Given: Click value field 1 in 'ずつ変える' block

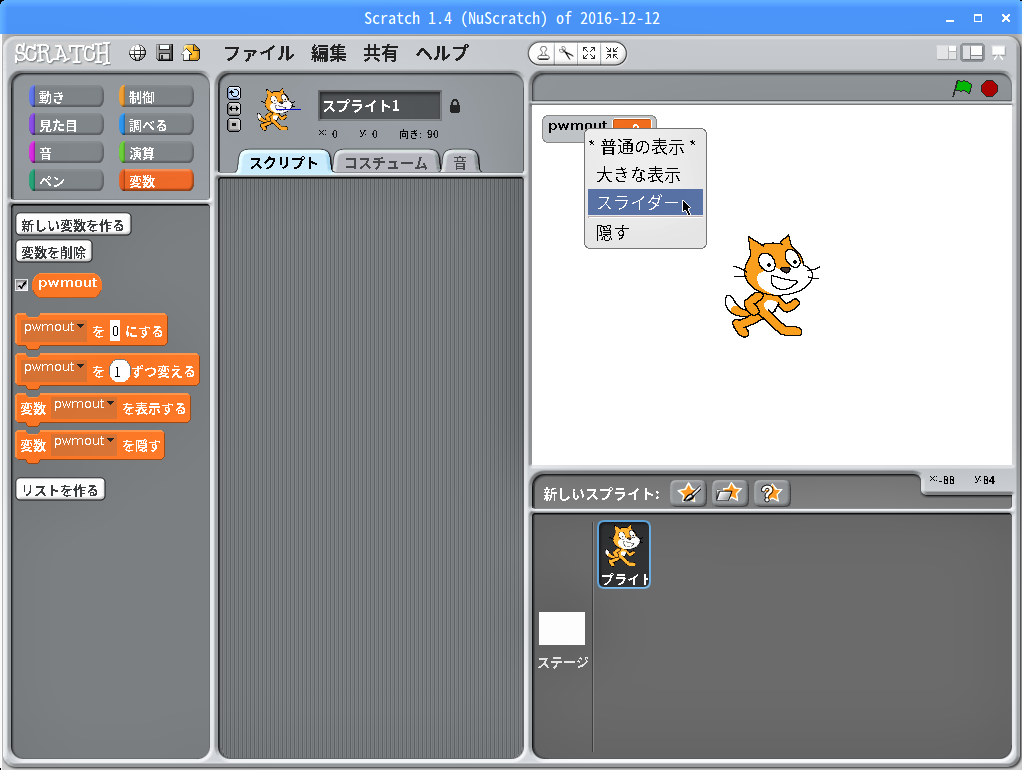Looking at the screenshot, I should tap(118, 372).
